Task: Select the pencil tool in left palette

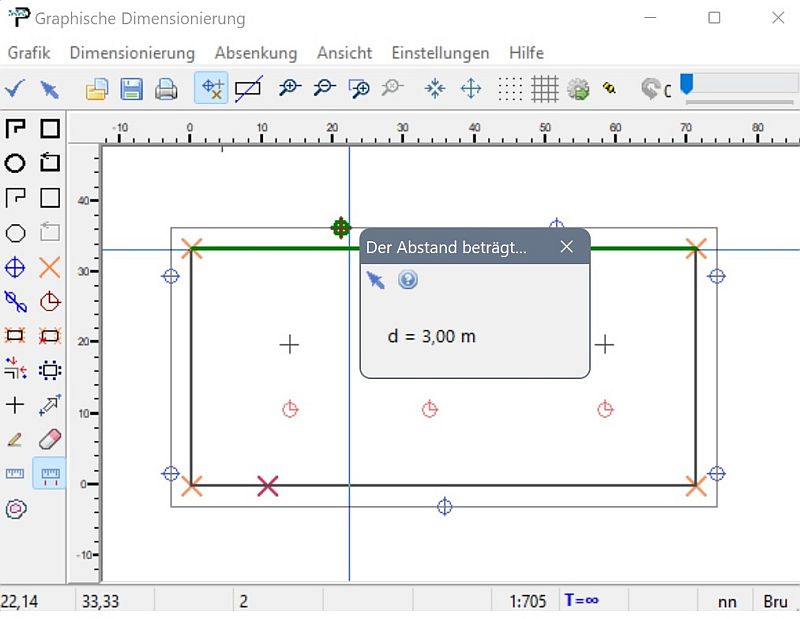Action: tap(15, 439)
